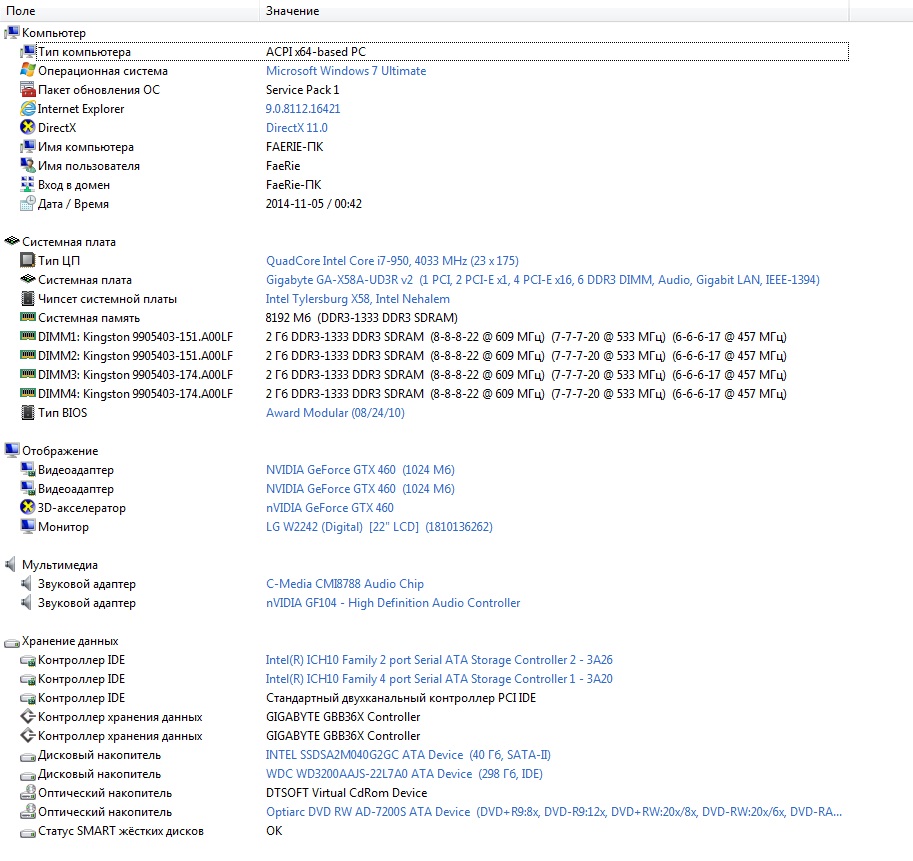Click the DIMM3 memory module icon

pyautogui.click(x=27, y=374)
